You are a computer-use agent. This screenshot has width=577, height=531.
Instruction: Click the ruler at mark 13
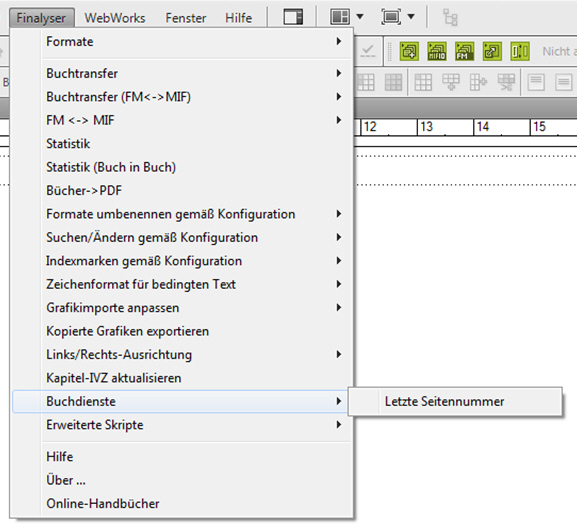click(426, 127)
